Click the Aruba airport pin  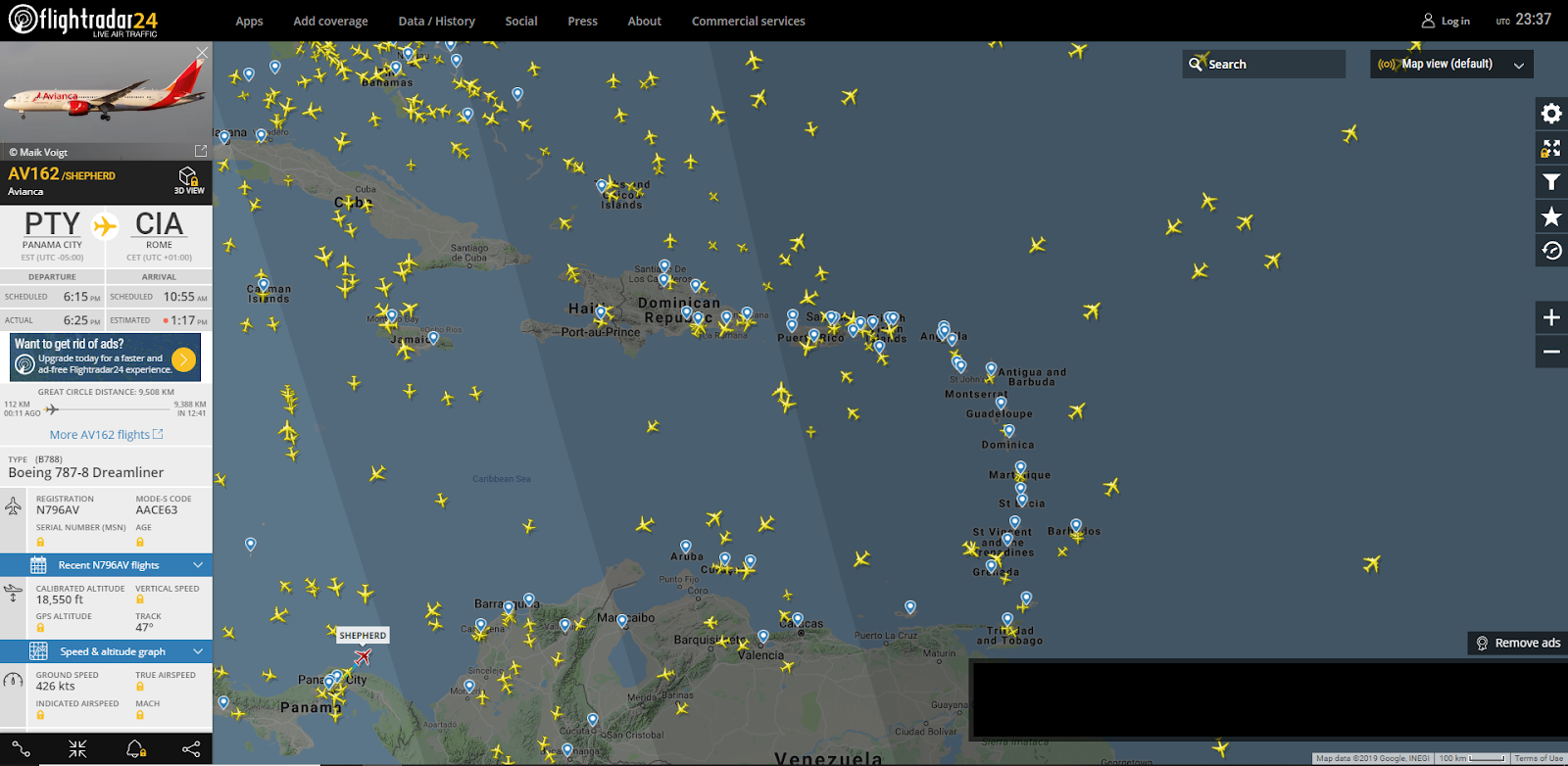click(686, 547)
